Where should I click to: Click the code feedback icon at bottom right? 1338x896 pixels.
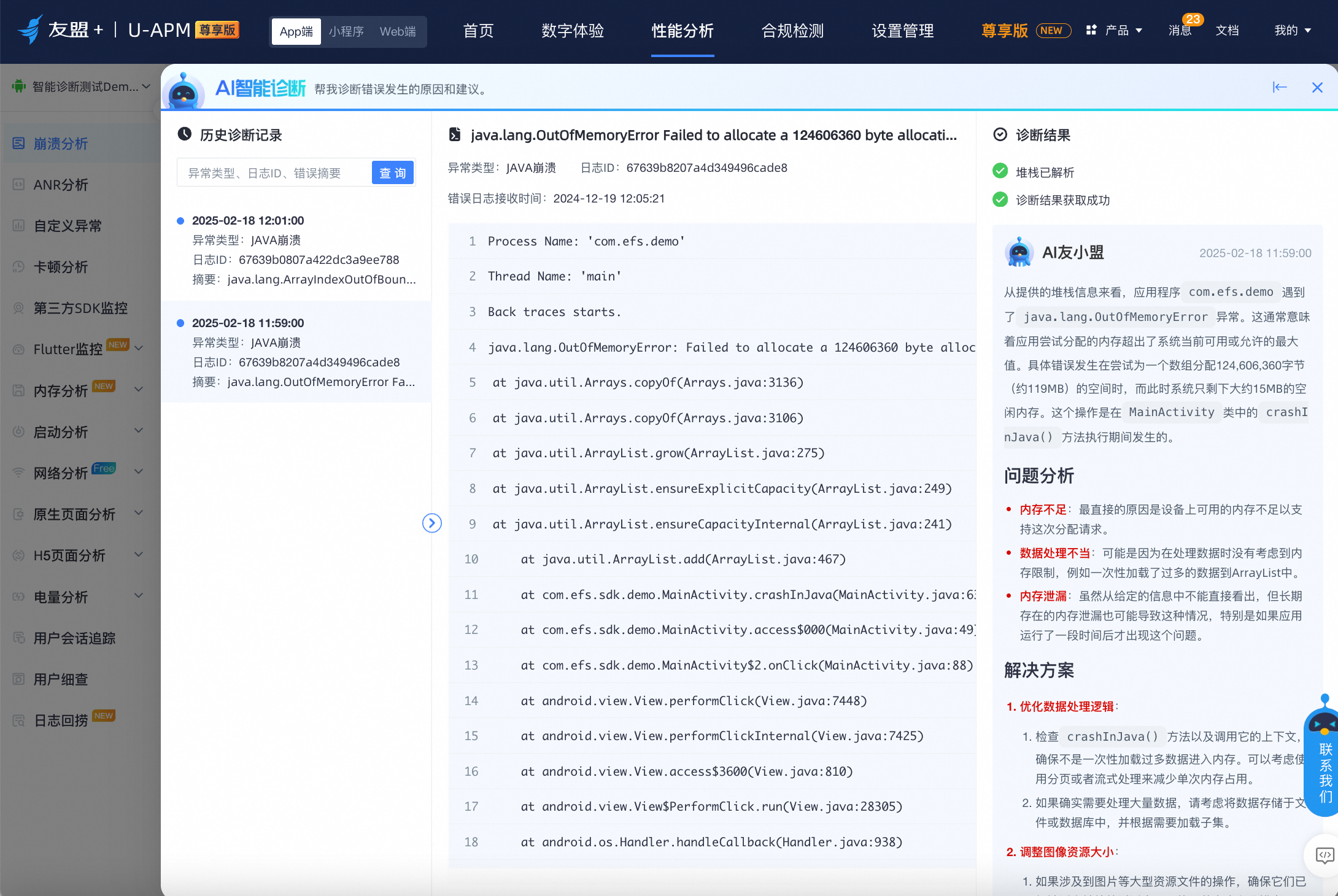(x=1324, y=855)
